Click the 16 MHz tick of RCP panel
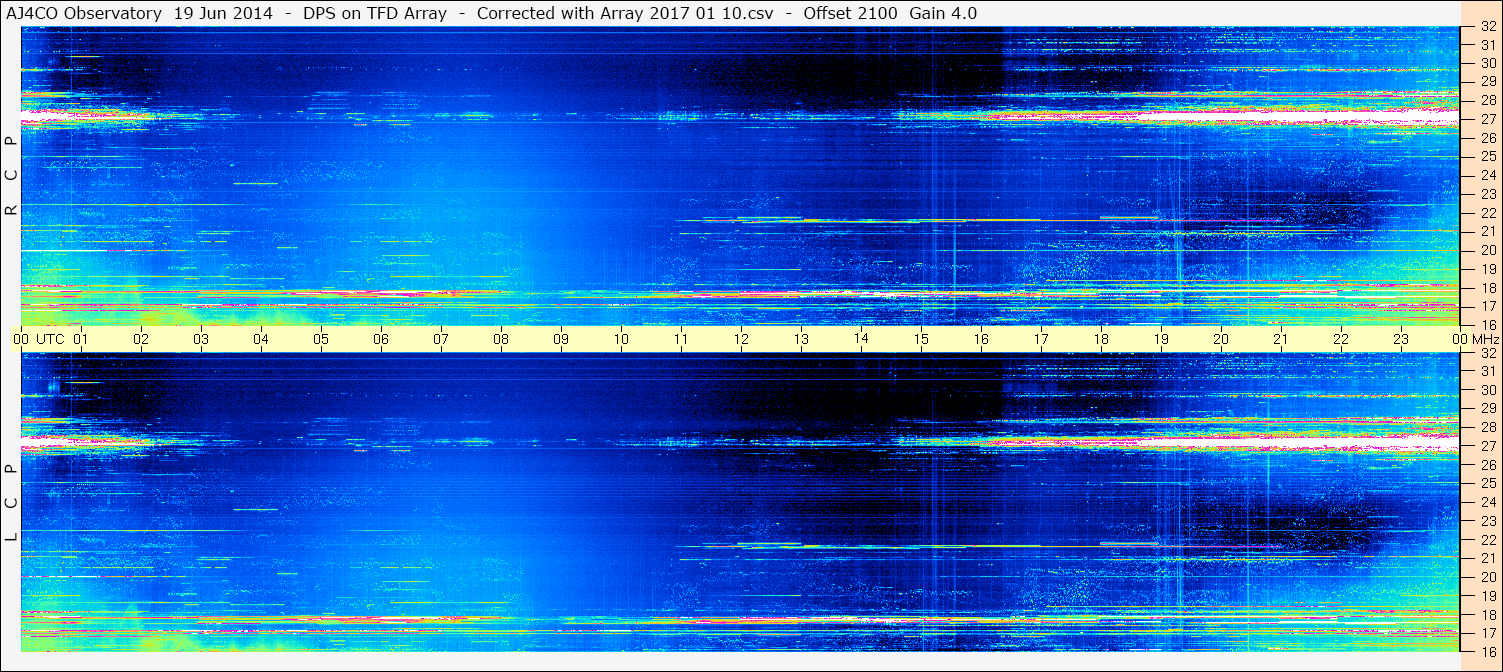The width and height of the screenshot is (1503, 672). point(1488,325)
